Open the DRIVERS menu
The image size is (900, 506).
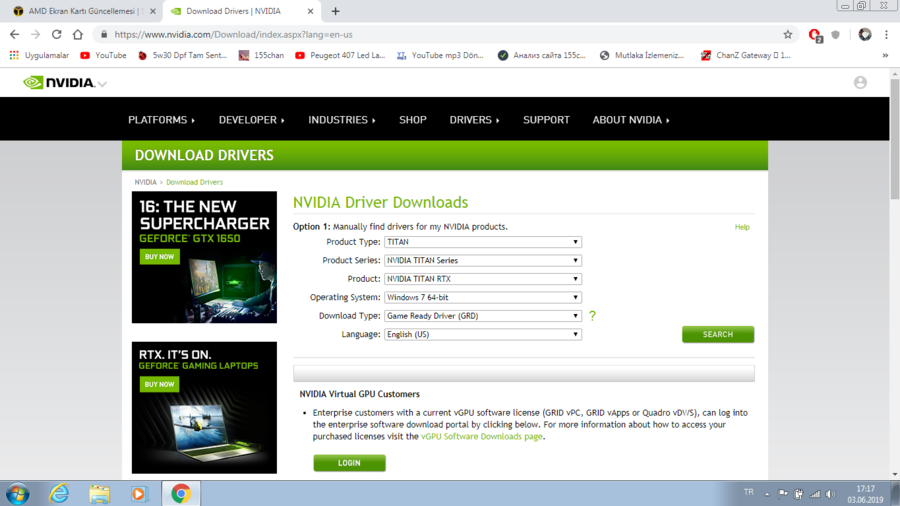tap(474, 120)
